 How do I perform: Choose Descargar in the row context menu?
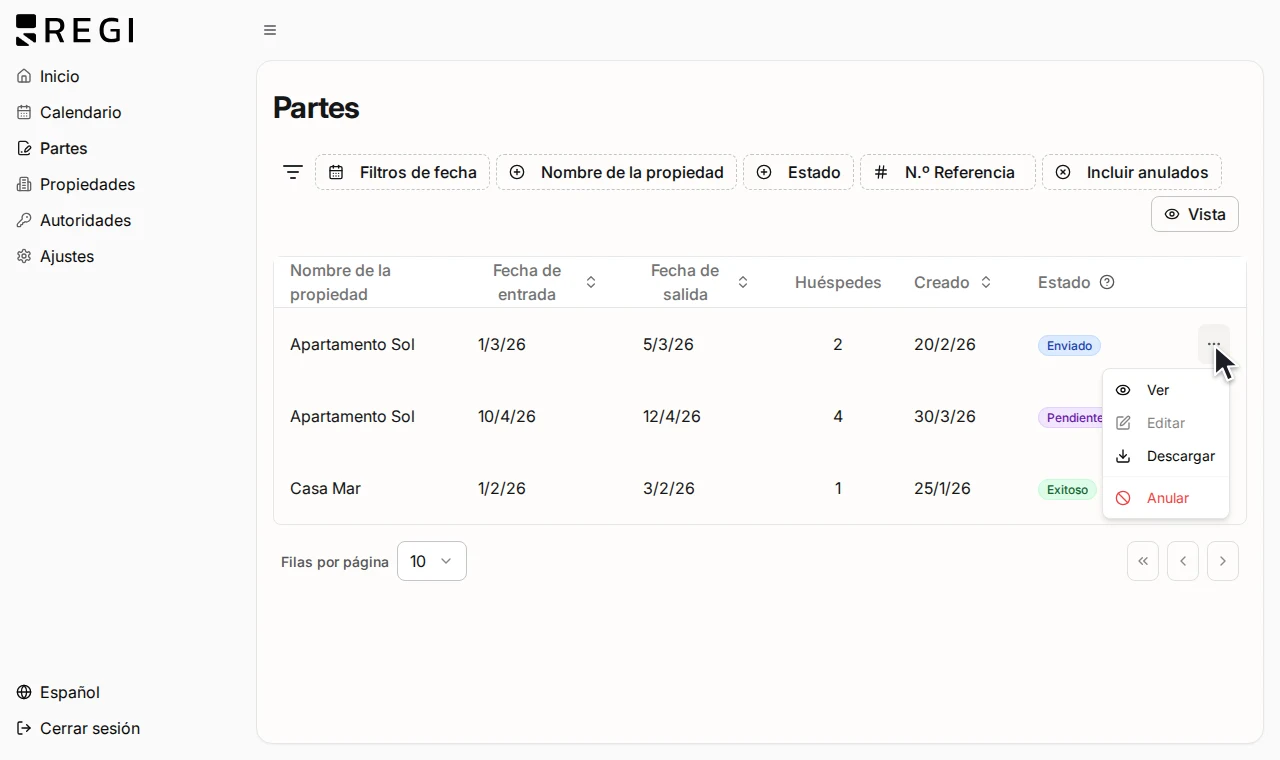(x=1166, y=456)
